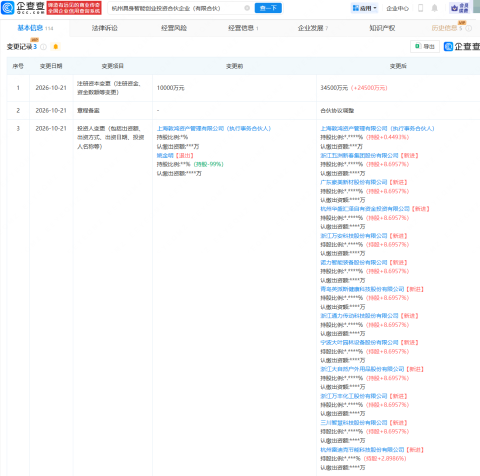Screen dimensions: 480x476
Task: Open 杭州 节能科技股份有限公司 link
Action: 362,450
